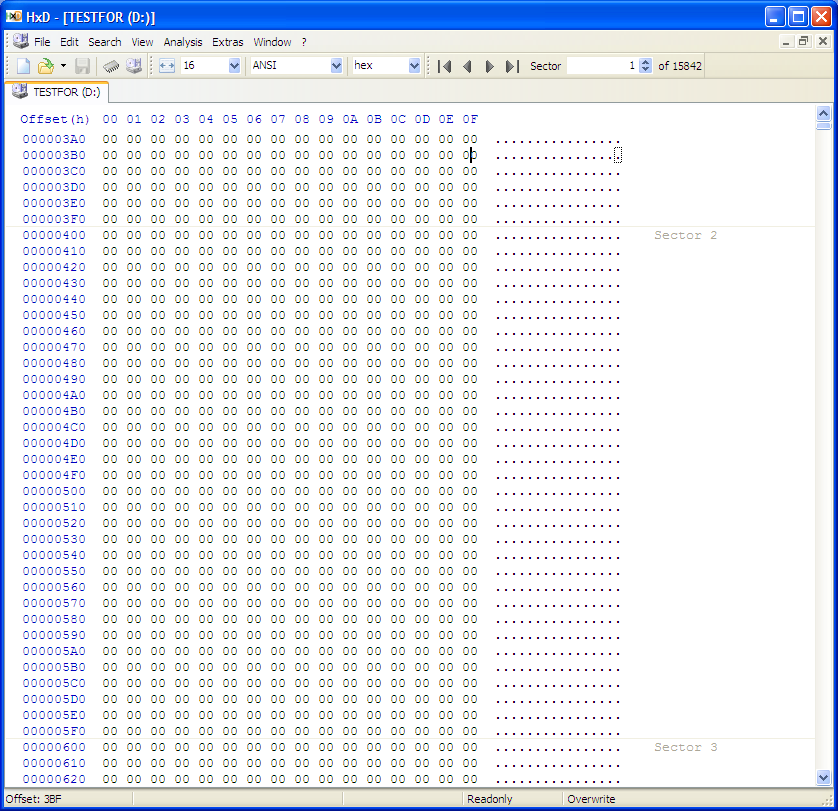Minimize the inner document window
The image size is (838, 811).
pyautogui.click(x=786, y=42)
